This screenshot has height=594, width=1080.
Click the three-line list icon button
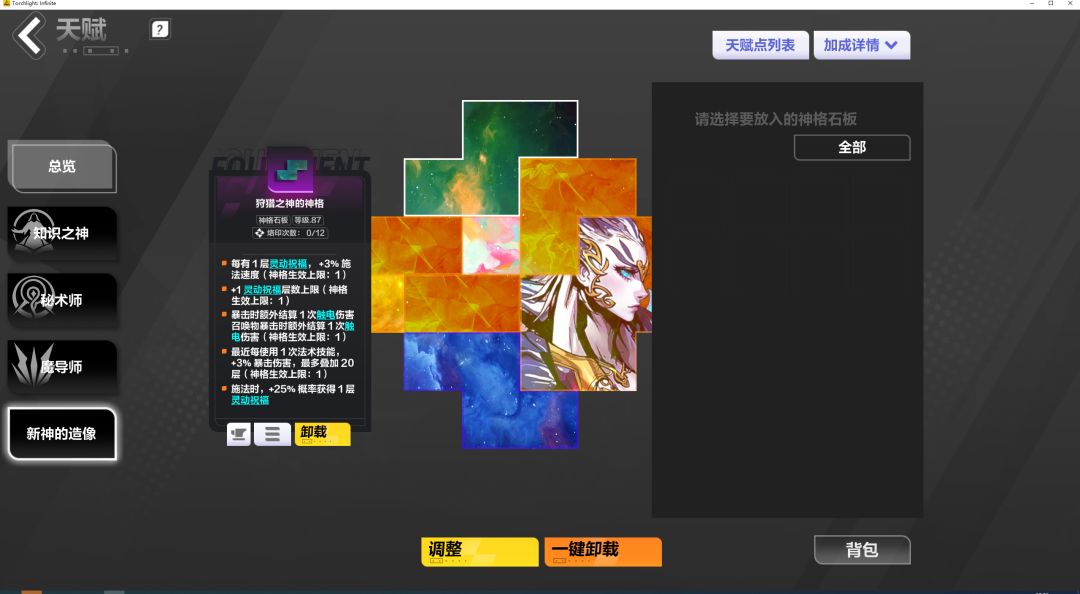click(x=272, y=434)
